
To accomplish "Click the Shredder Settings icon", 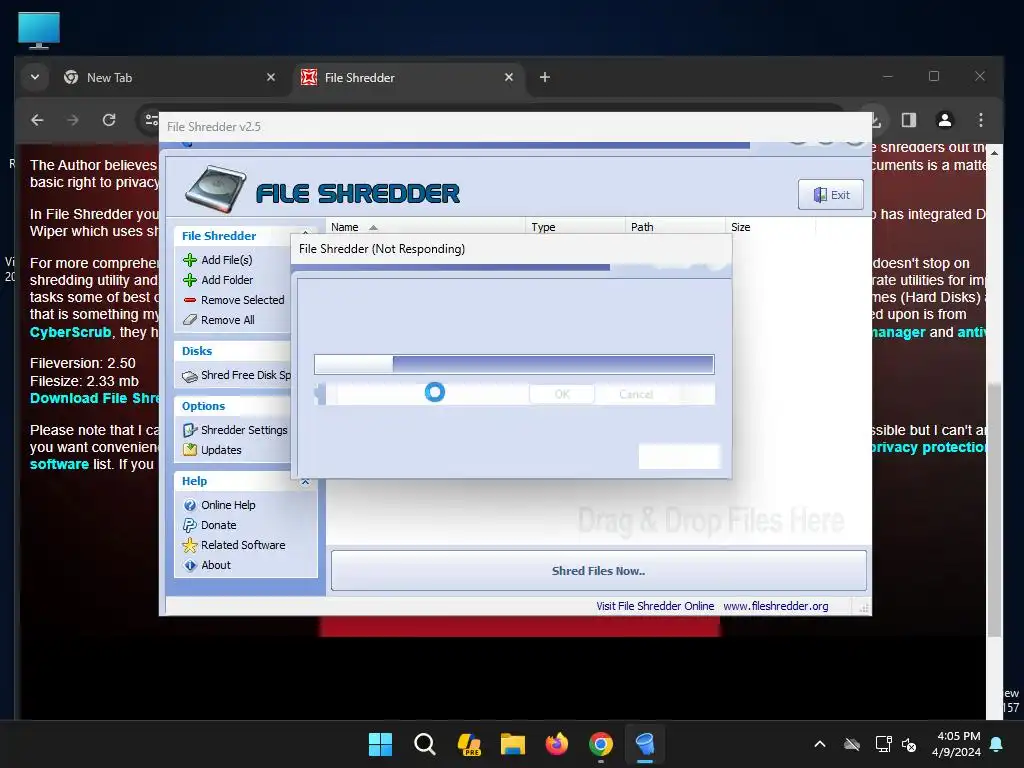I will pyautogui.click(x=190, y=430).
